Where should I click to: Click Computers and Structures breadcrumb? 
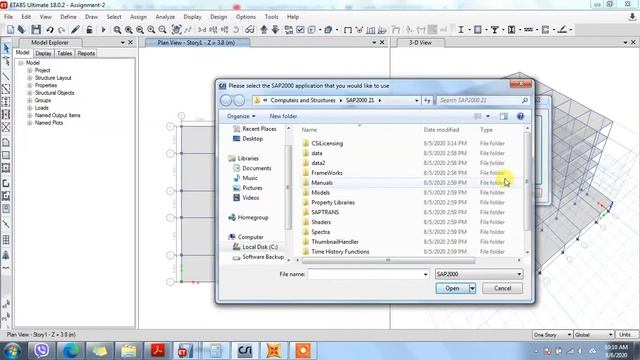[303, 100]
